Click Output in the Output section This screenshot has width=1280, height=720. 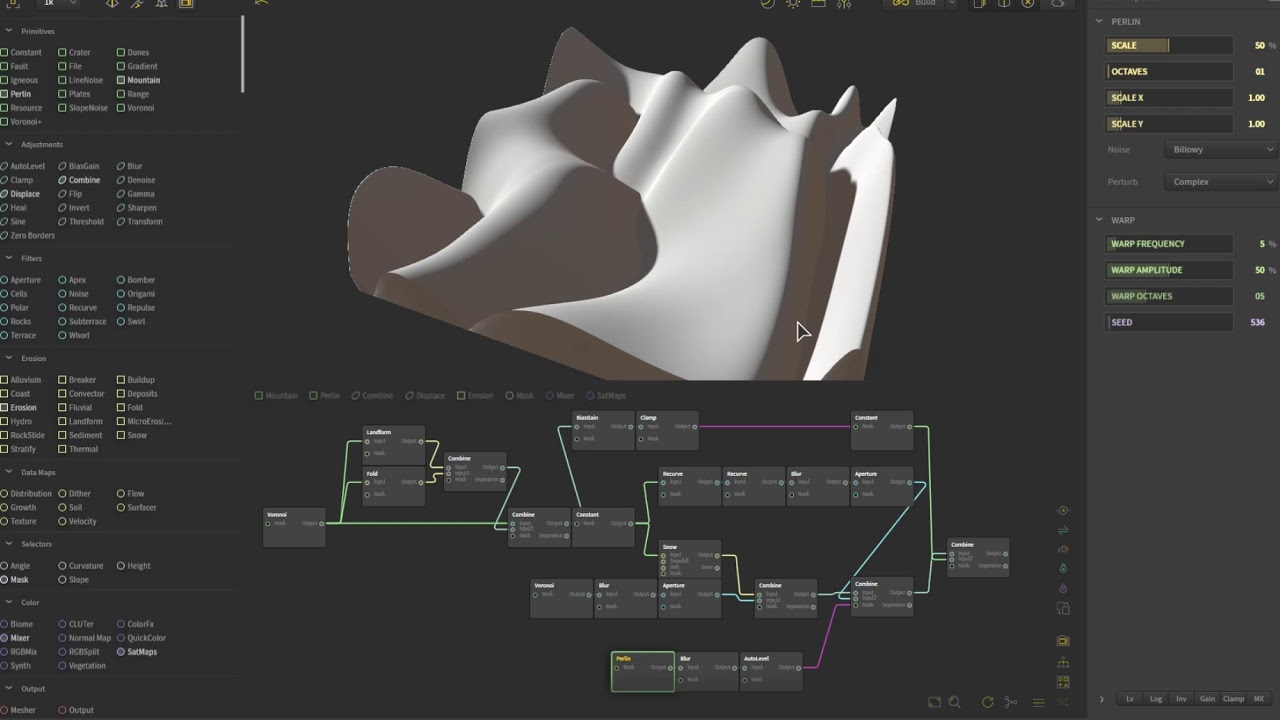76,710
